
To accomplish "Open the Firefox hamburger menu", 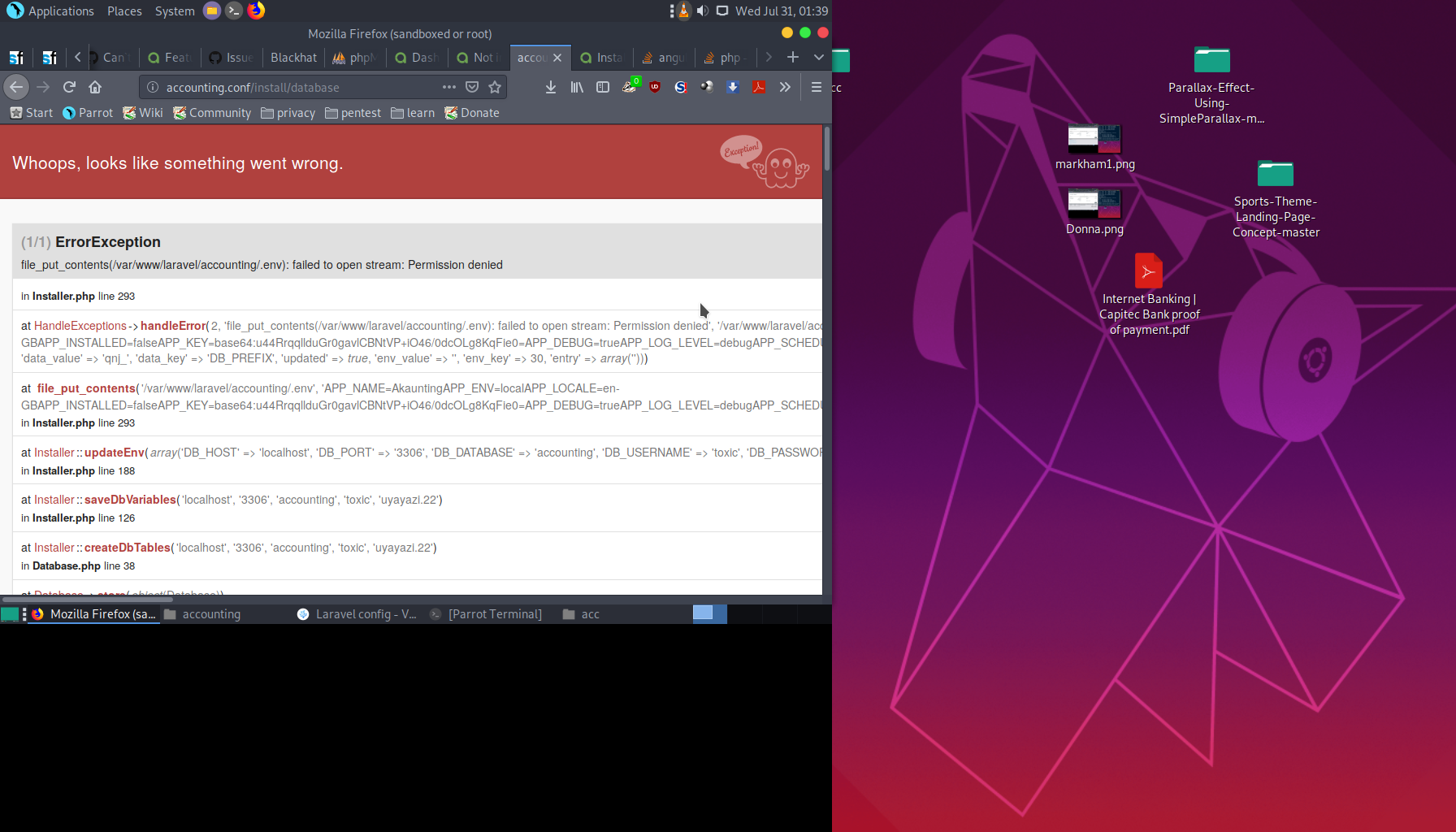I will [817, 87].
